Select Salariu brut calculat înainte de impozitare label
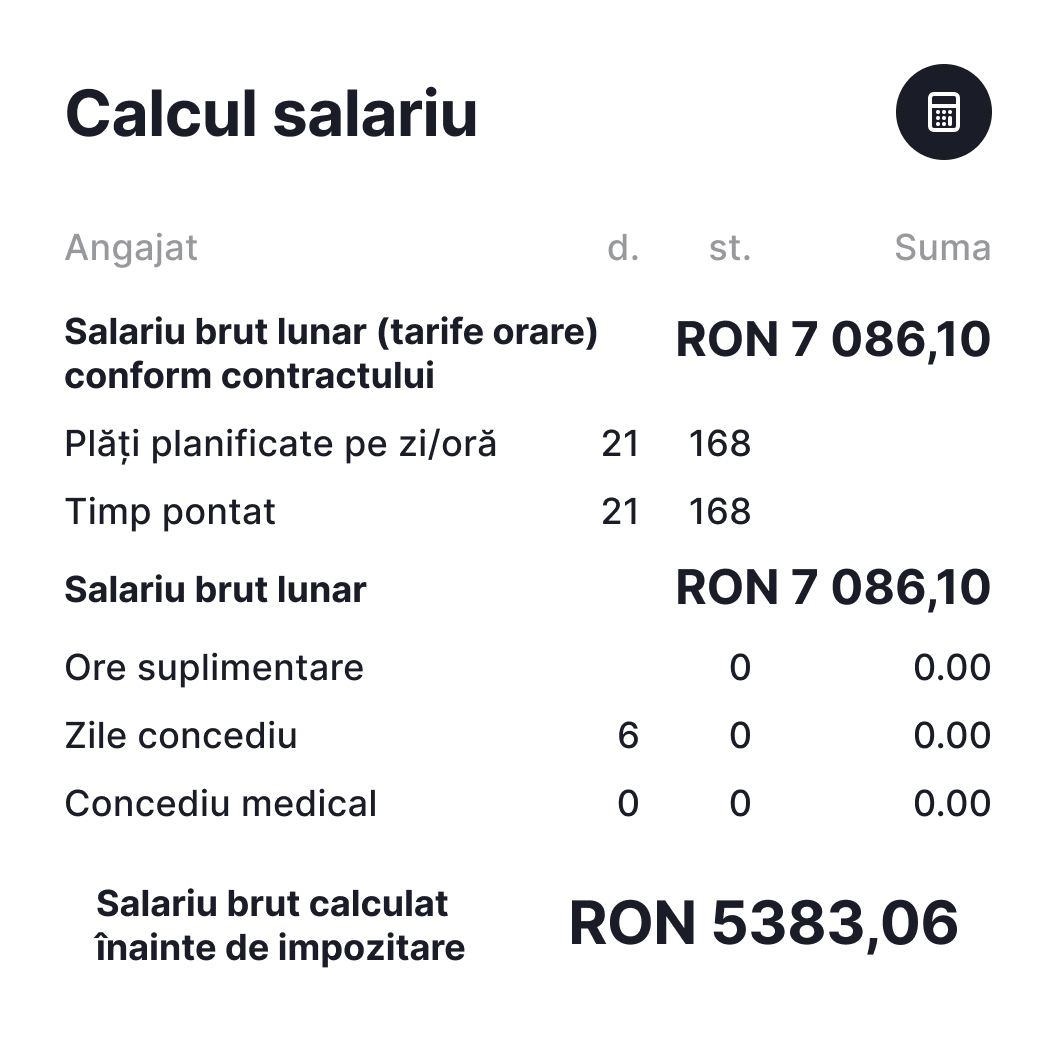Screen dimensions: 1056x1064 280,925
